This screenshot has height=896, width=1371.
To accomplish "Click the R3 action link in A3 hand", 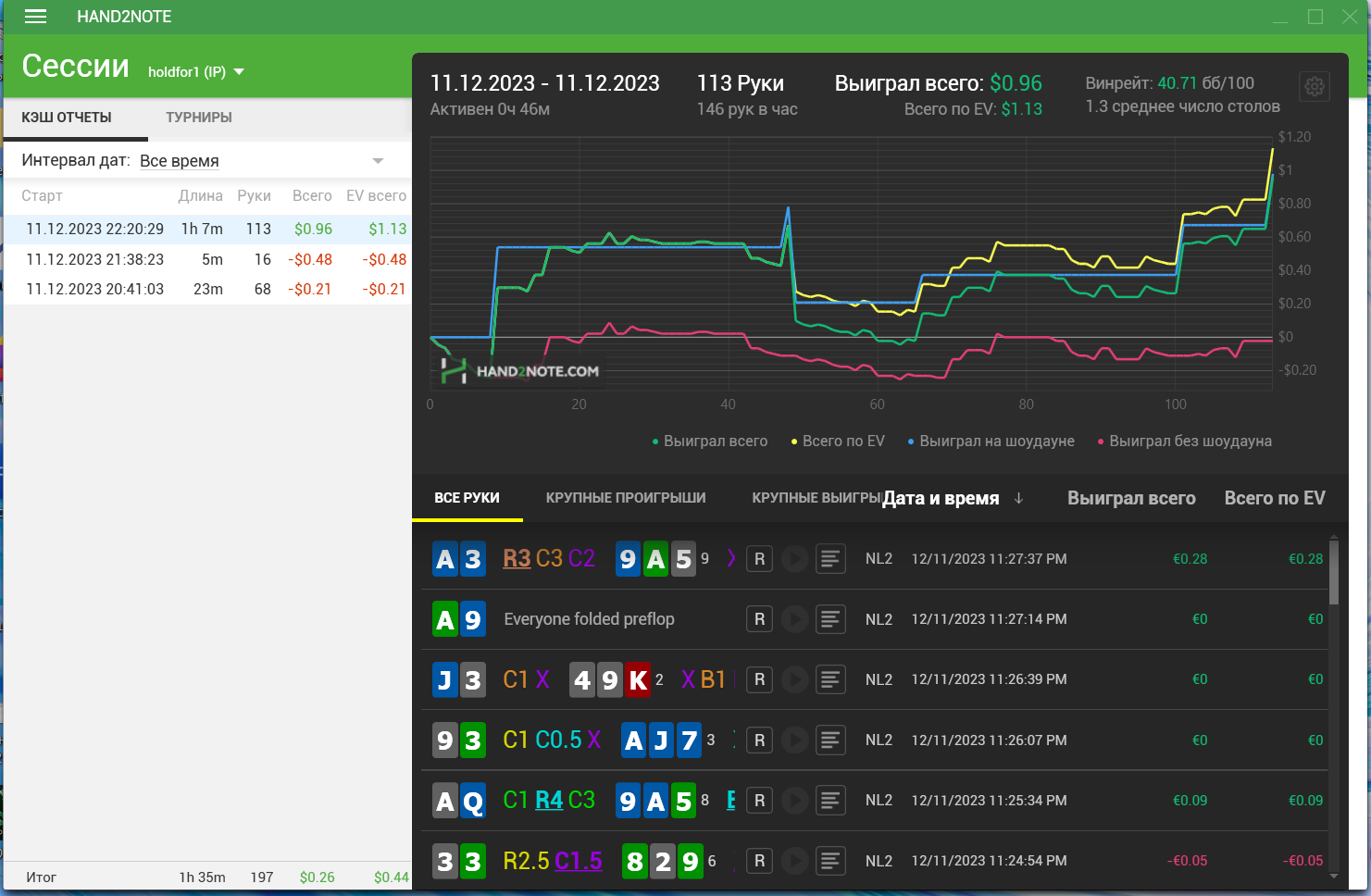I will pos(517,559).
